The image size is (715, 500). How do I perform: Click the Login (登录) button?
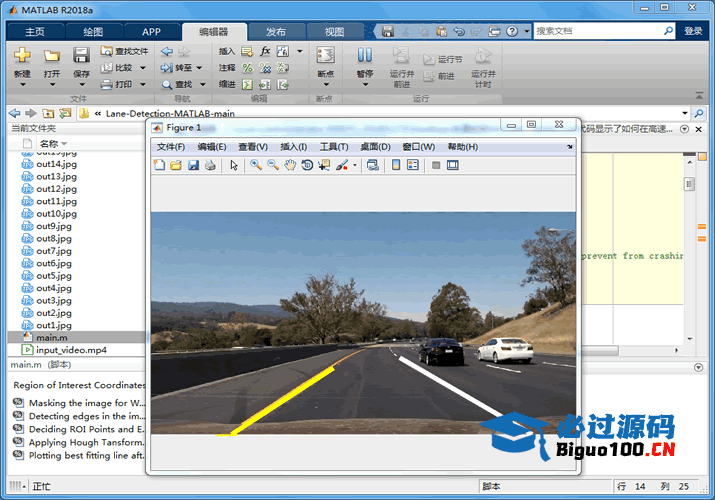[x=693, y=31]
